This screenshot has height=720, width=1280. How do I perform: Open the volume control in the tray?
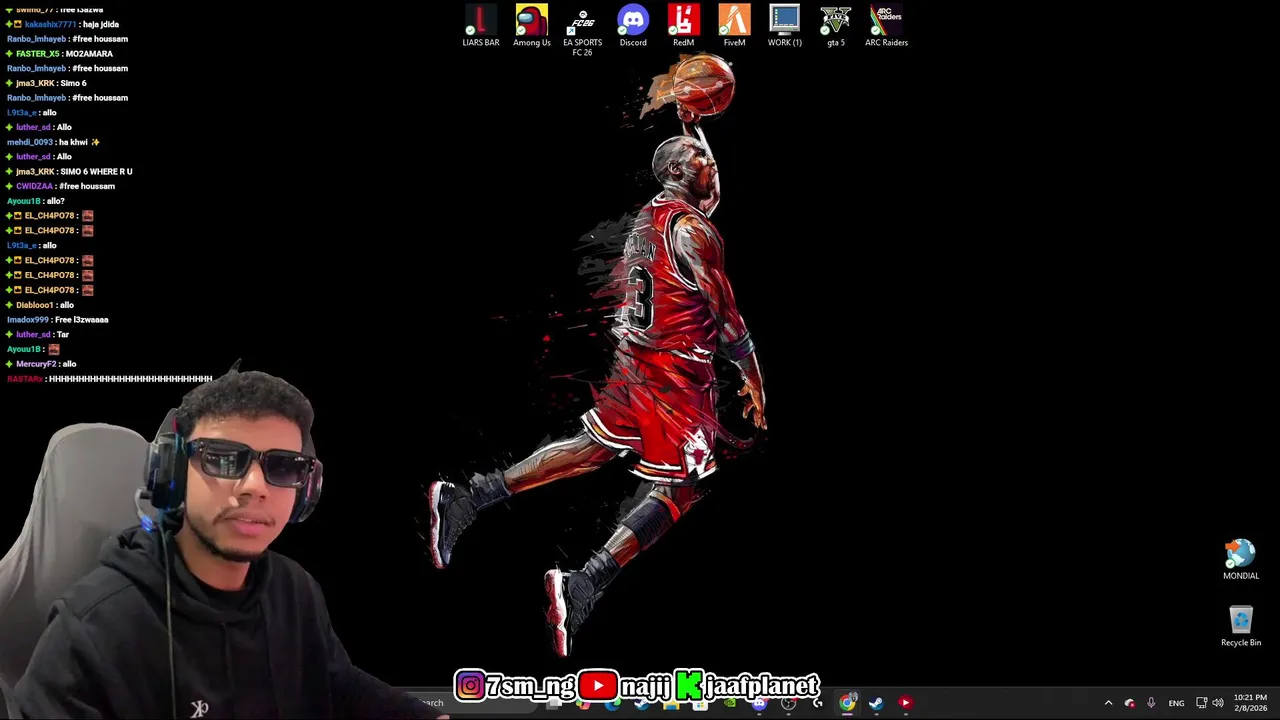pos(1218,703)
